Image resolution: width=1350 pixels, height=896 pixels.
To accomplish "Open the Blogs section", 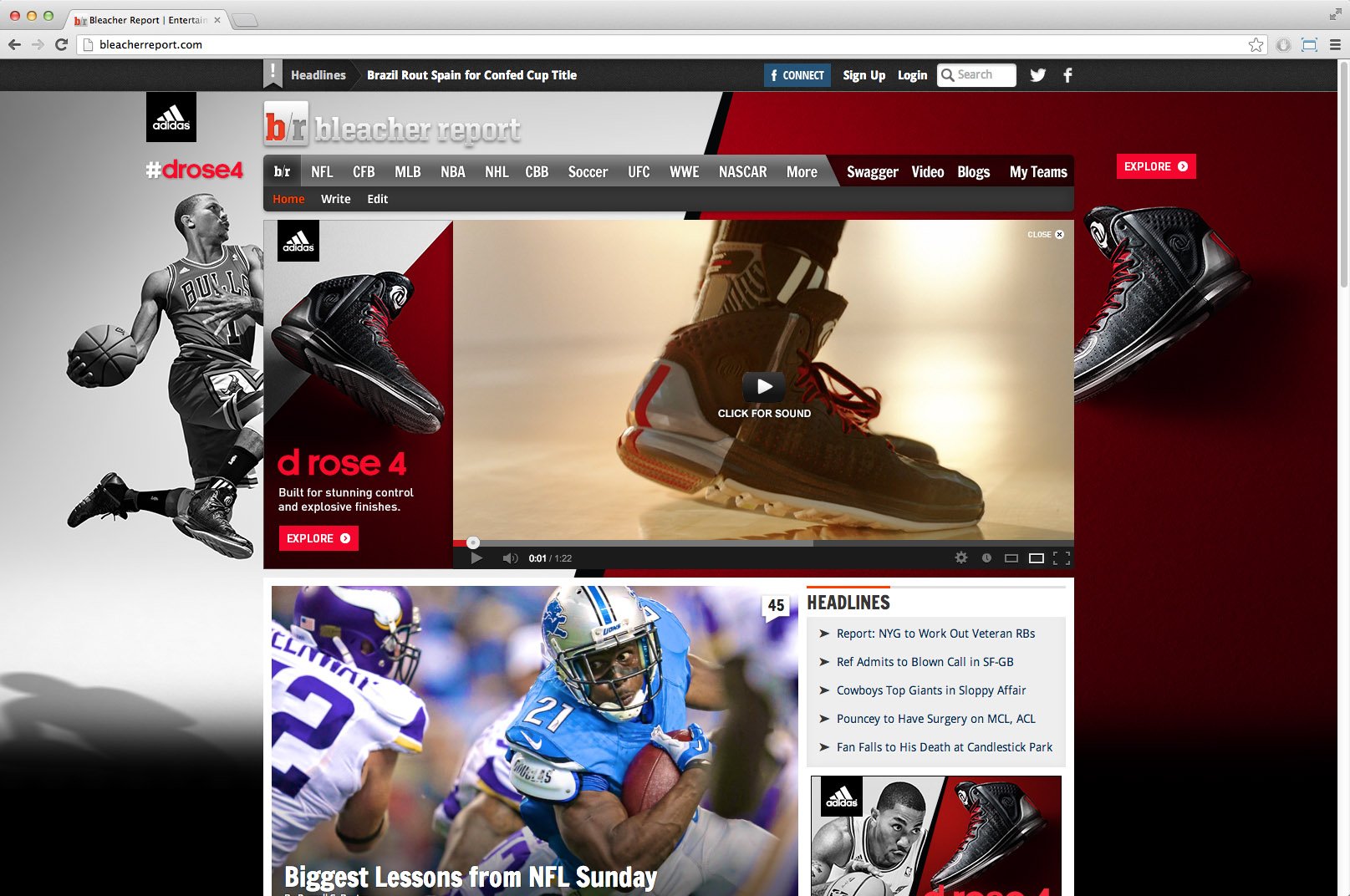I will [x=974, y=171].
